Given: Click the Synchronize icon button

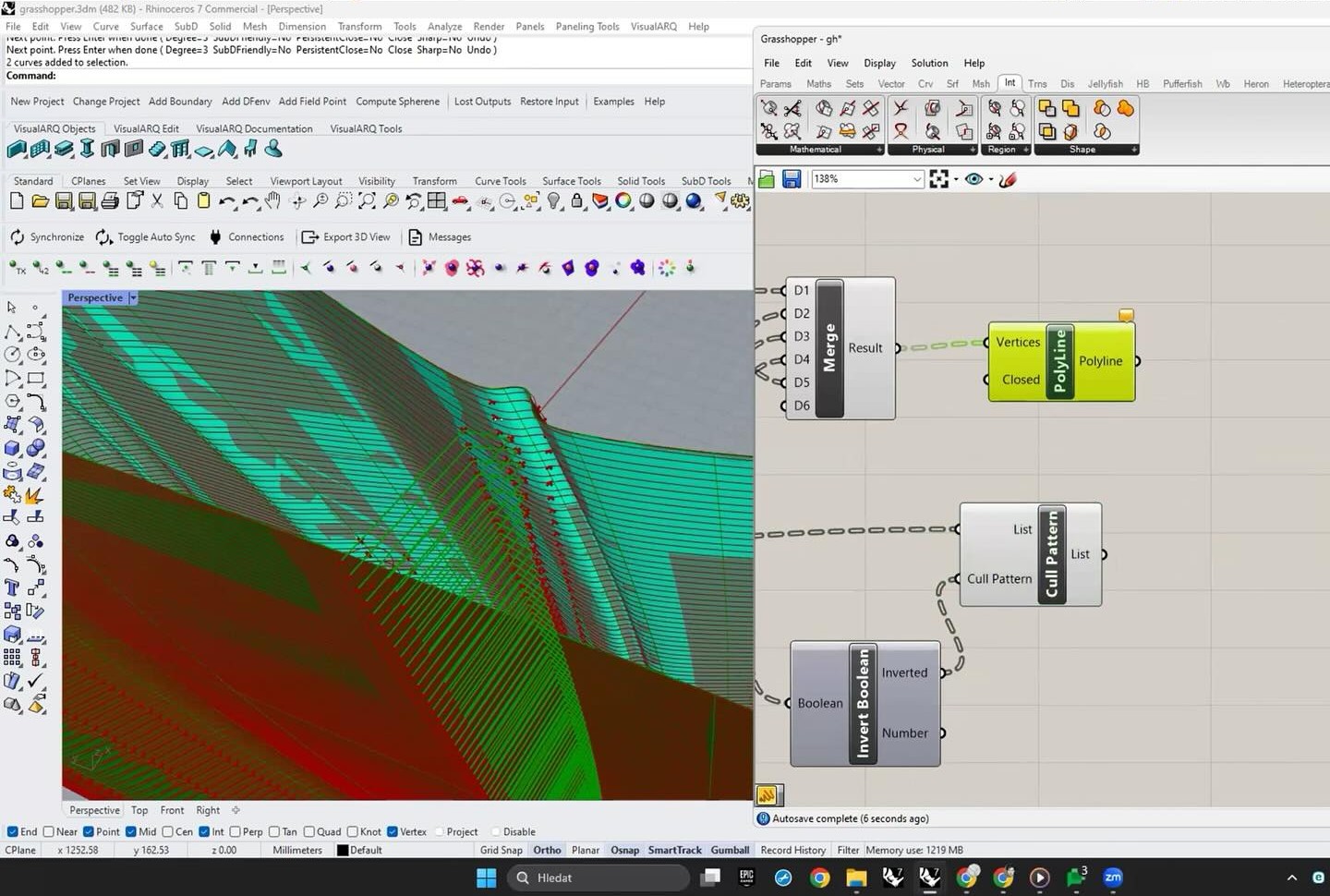Looking at the screenshot, I should coord(46,237).
